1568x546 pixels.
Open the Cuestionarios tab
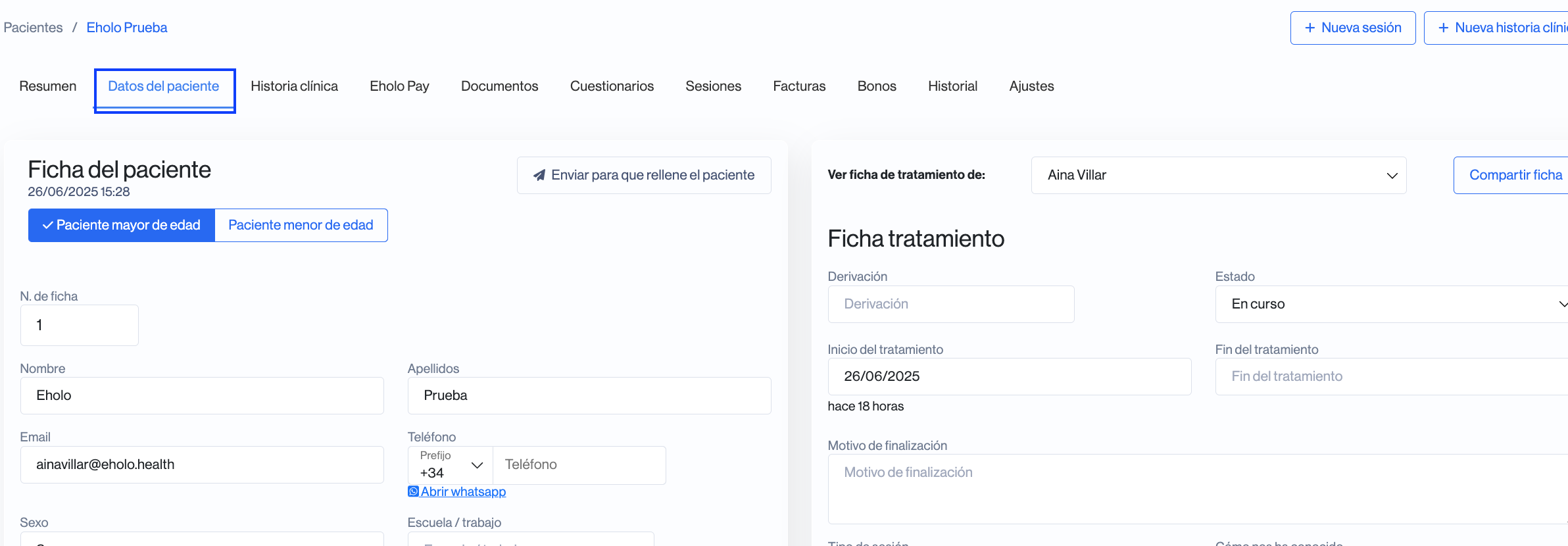coord(611,86)
